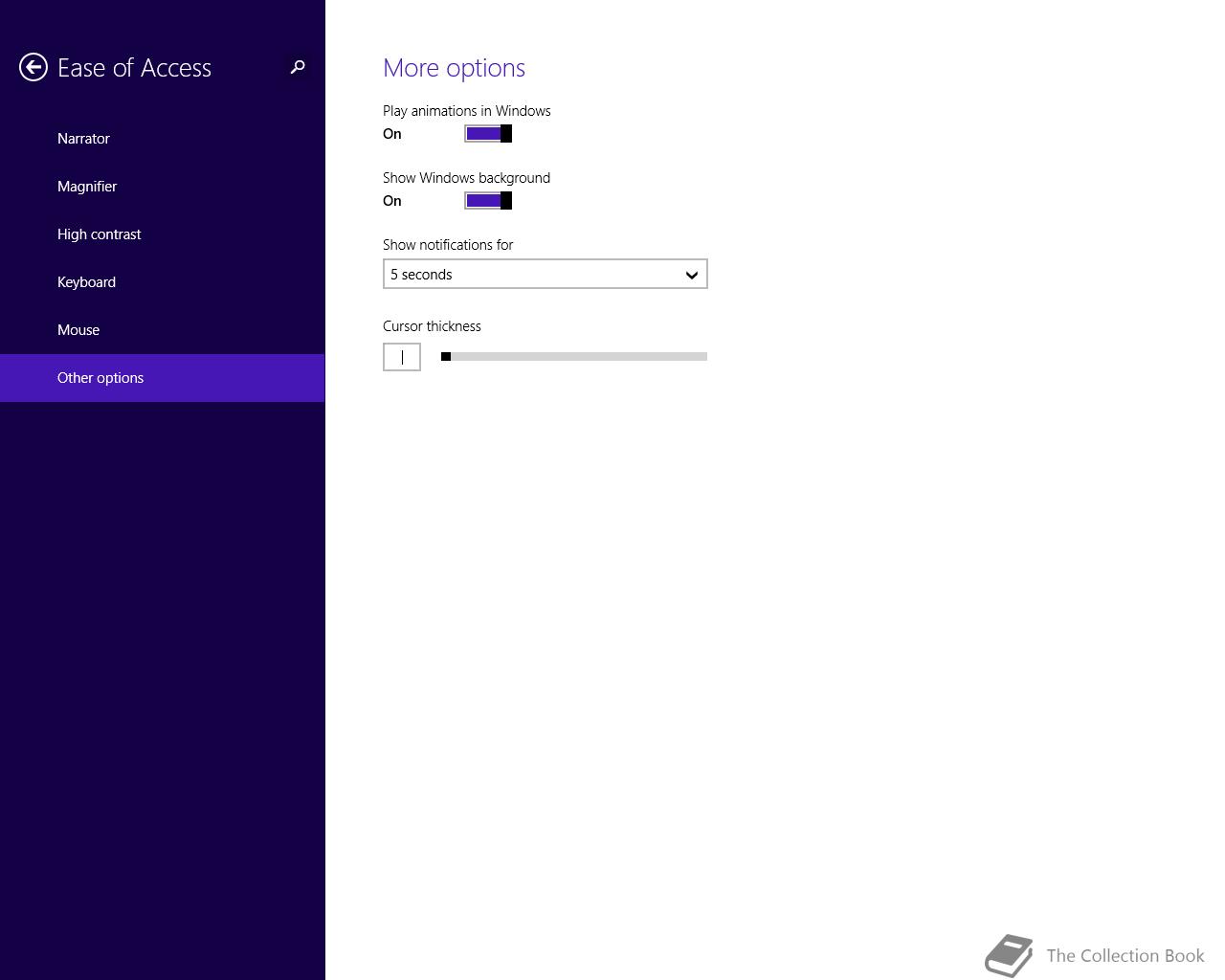Image resolution: width=1225 pixels, height=980 pixels.
Task: Select High contrast in the sidebar
Action: (x=163, y=234)
